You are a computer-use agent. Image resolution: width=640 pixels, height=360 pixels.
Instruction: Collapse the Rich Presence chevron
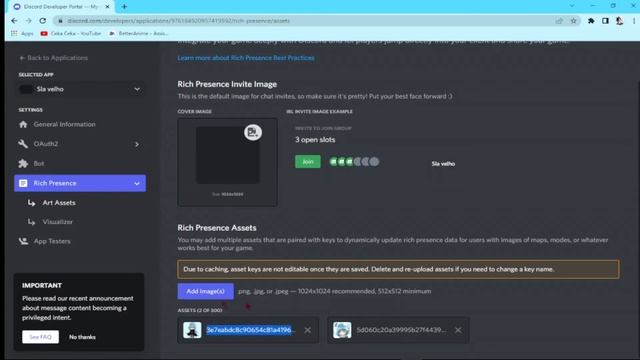(137, 184)
